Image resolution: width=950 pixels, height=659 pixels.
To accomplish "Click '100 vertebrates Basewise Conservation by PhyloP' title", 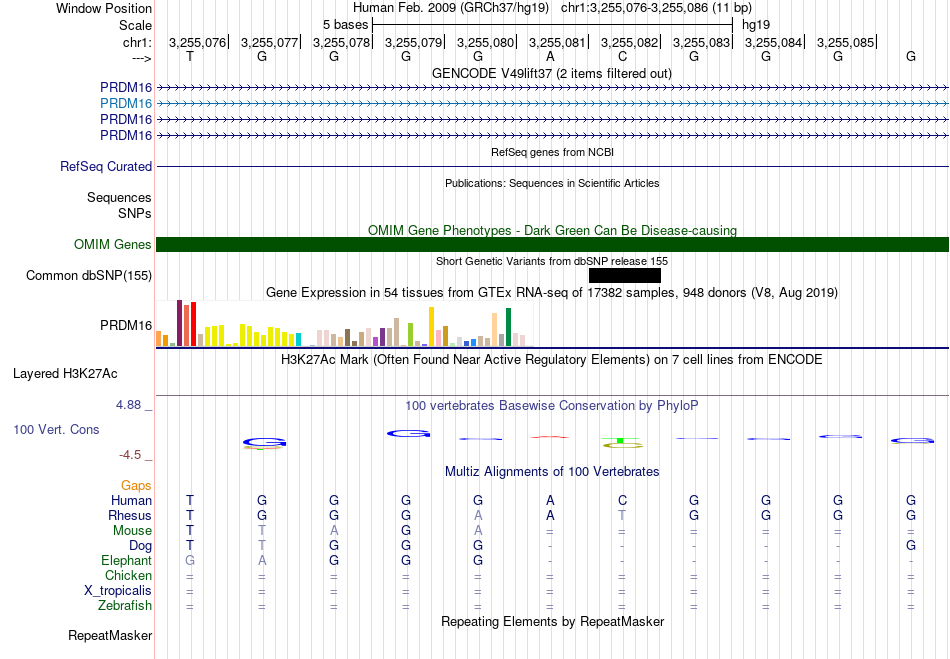I will coord(552,406).
